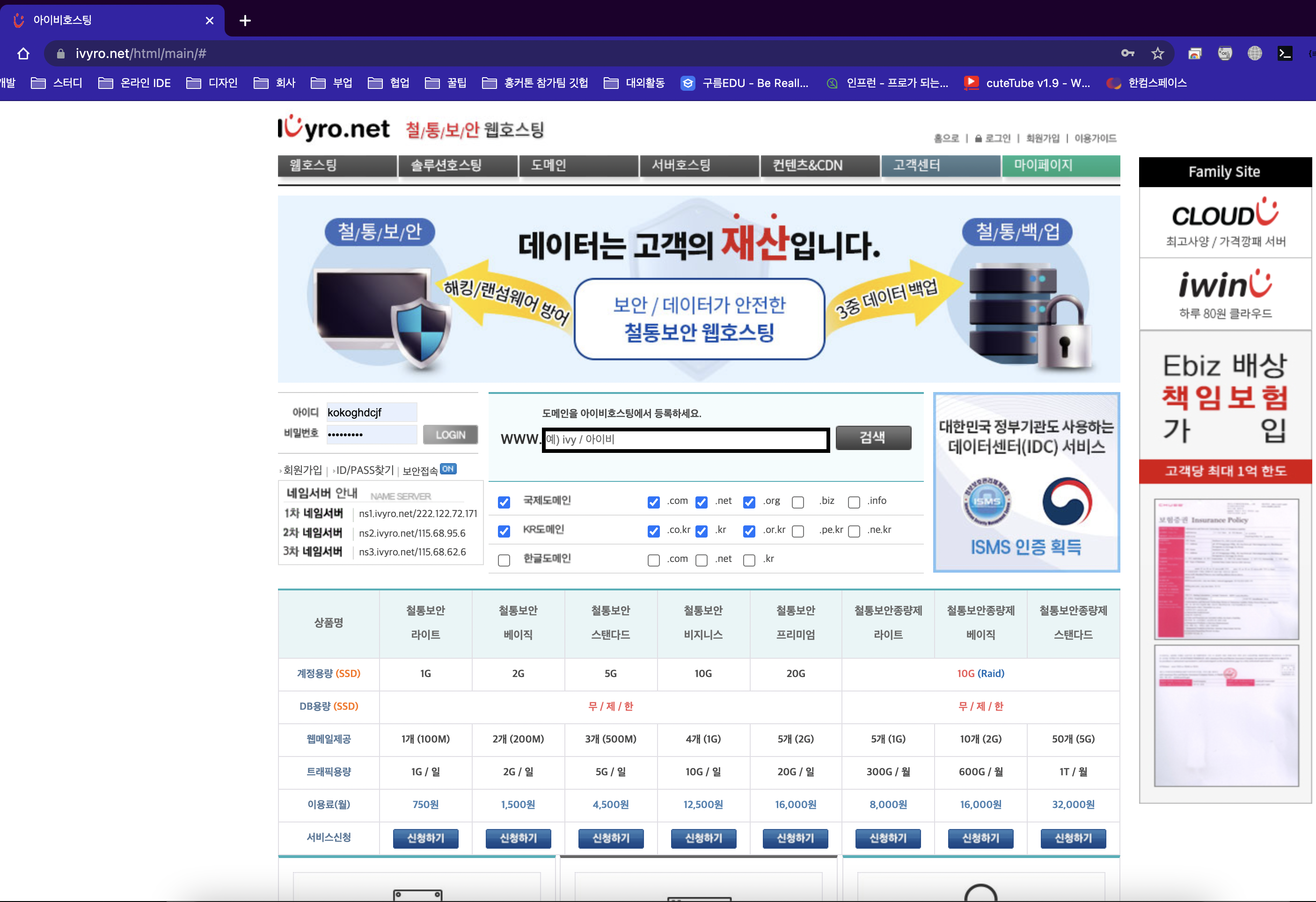Open the translate globe icon

(x=1255, y=53)
